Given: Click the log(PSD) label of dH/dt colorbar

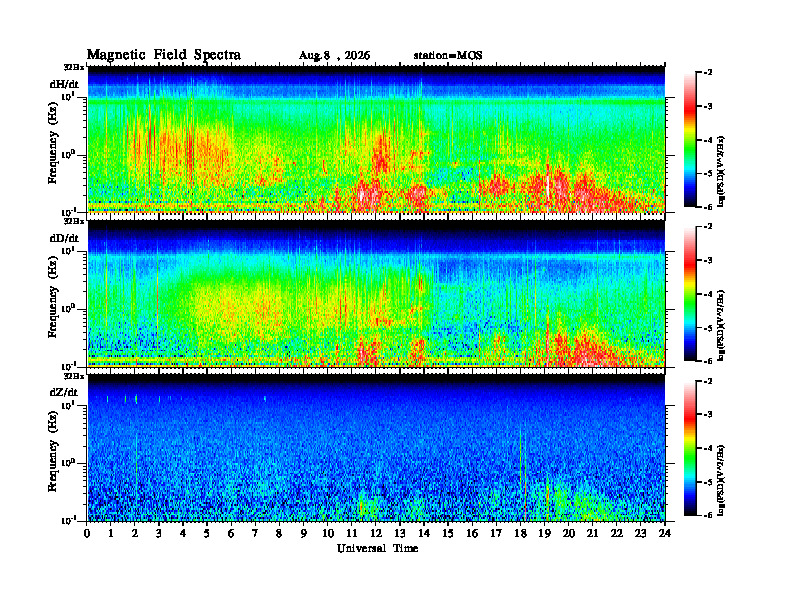Looking at the screenshot, I should point(721,171).
